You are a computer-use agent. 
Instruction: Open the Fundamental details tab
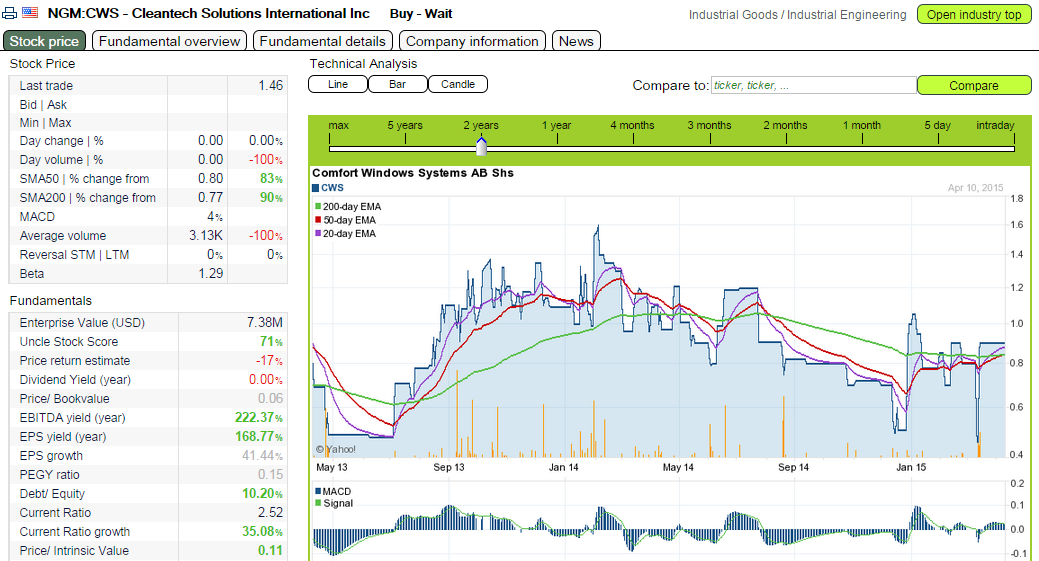(323, 41)
